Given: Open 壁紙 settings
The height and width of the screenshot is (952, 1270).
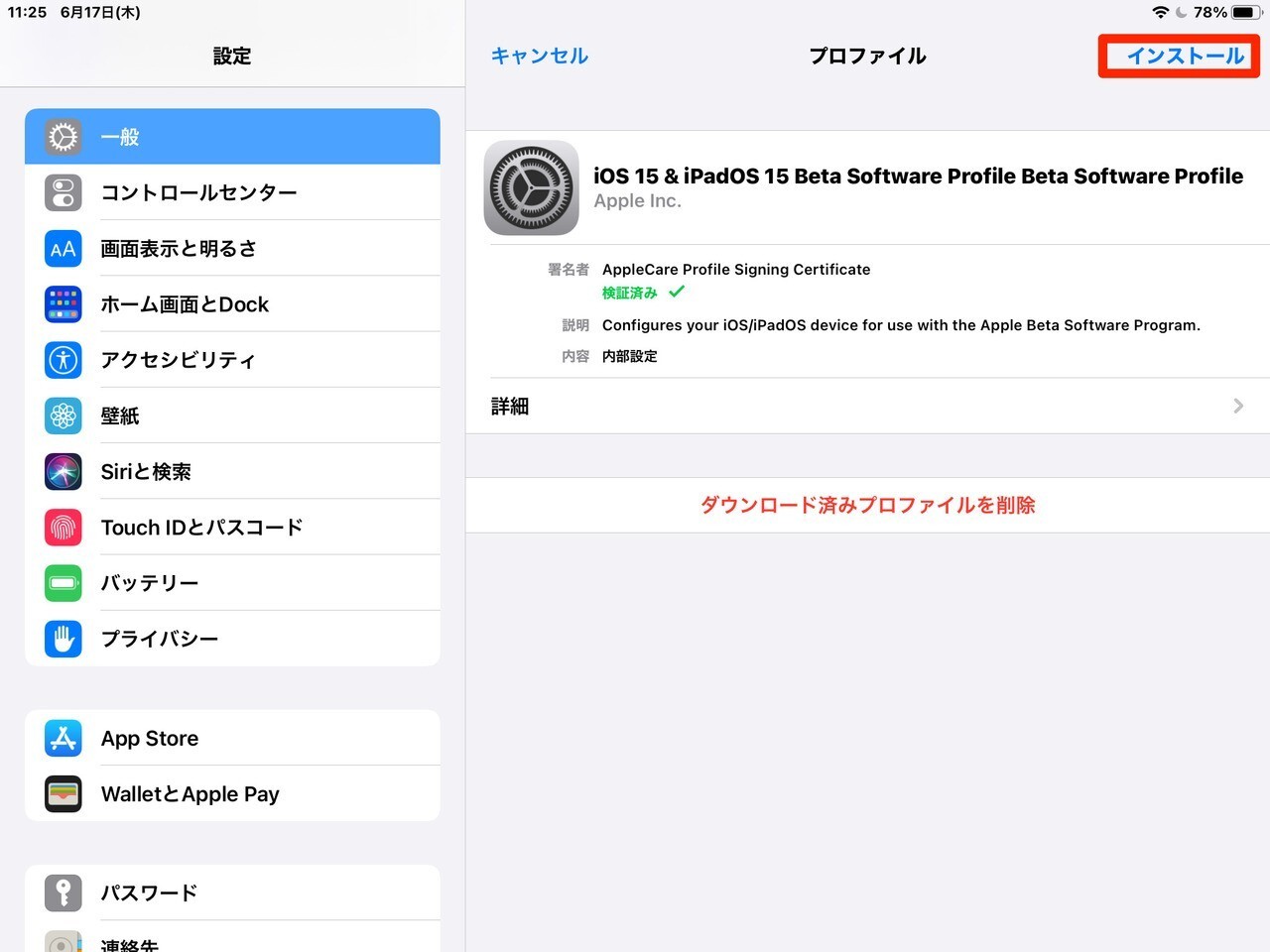Looking at the screenshot, I should tap(232, 416).
